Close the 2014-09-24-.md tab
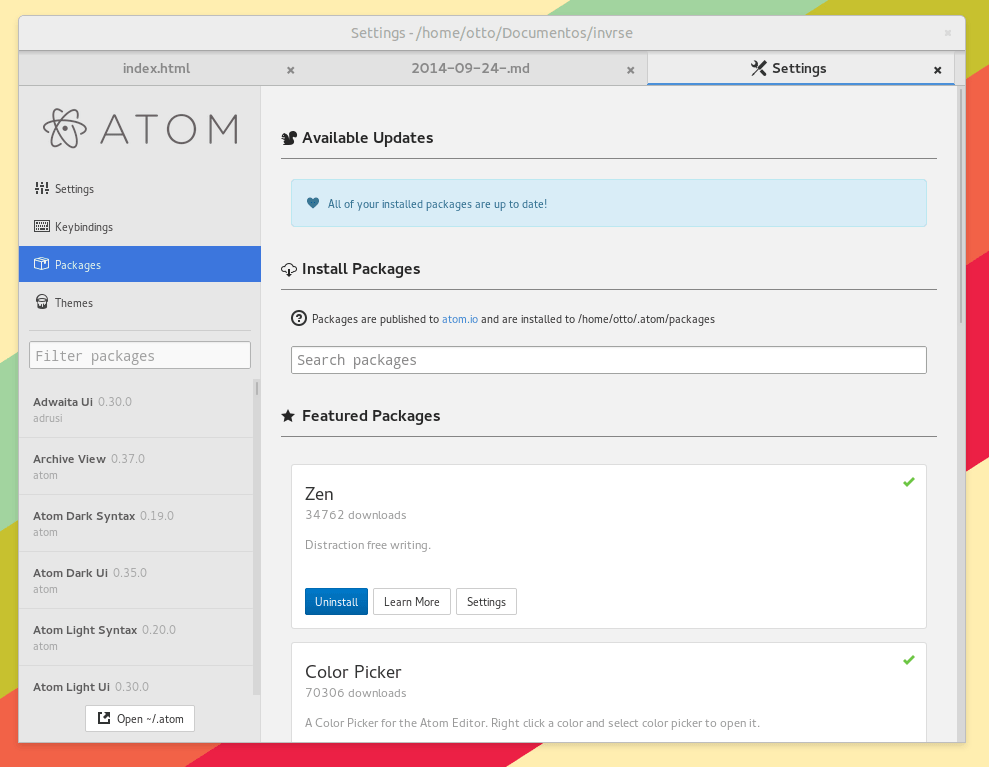The width and height of the screenshot is (989, 767). pyautogui.click(x=631, y=70)
